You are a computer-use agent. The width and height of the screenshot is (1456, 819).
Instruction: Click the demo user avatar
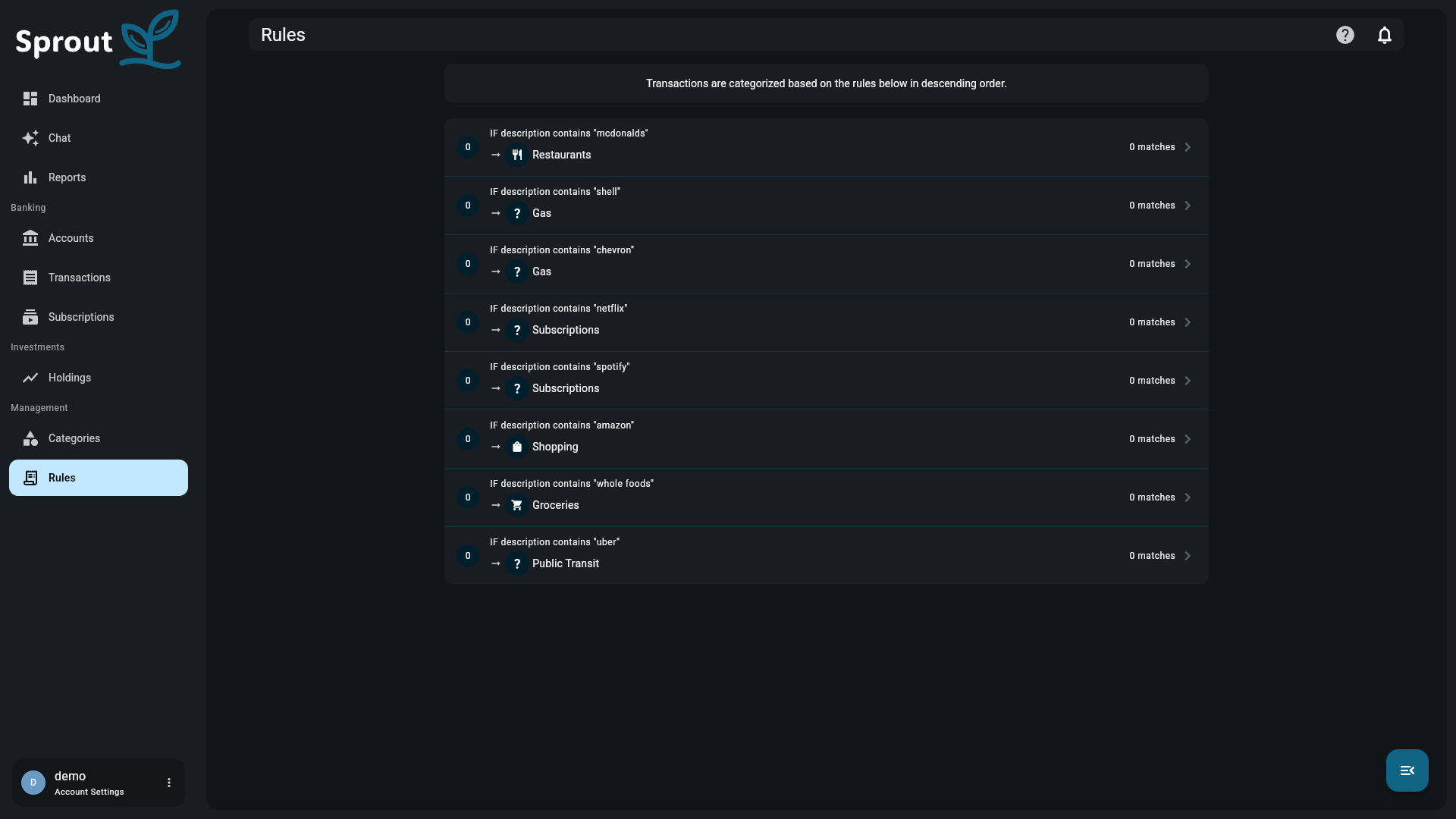(x=33, y=783)
